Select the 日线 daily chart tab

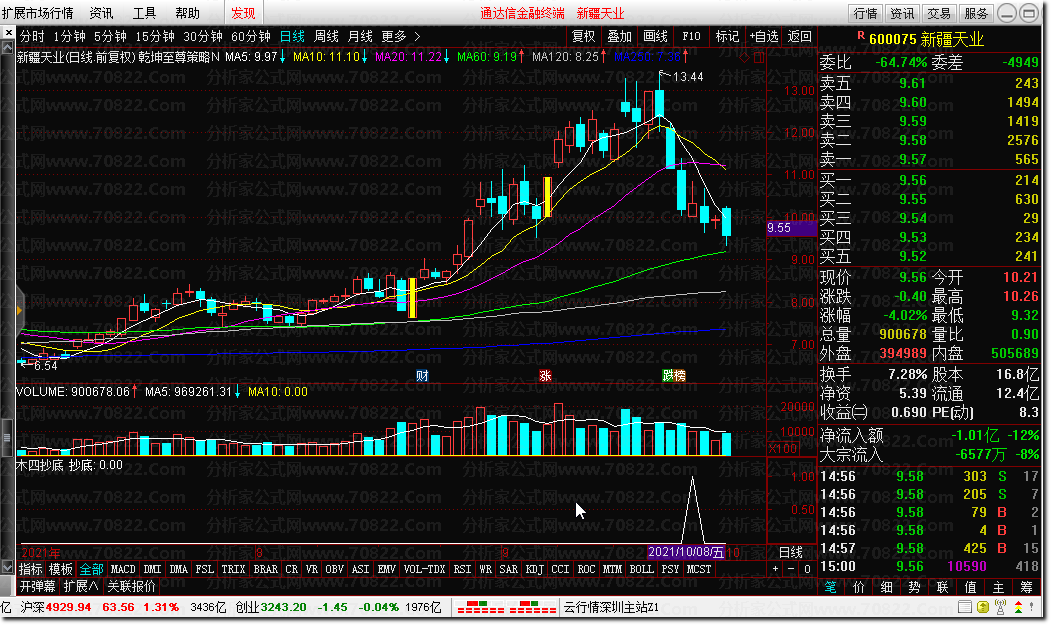[x=293, y=36]
